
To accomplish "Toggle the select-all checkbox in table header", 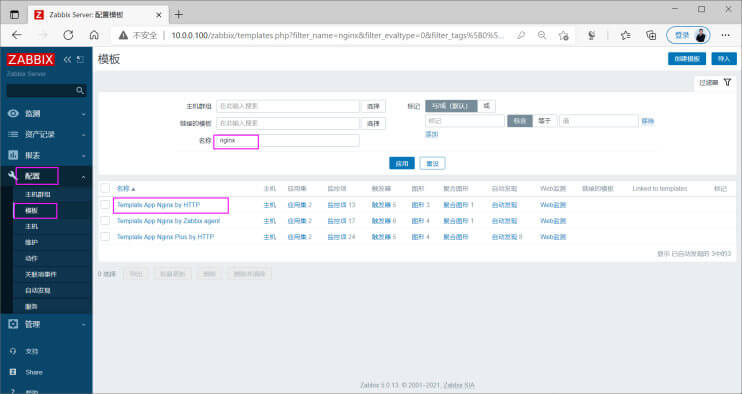I will click(x=105, y=188).
